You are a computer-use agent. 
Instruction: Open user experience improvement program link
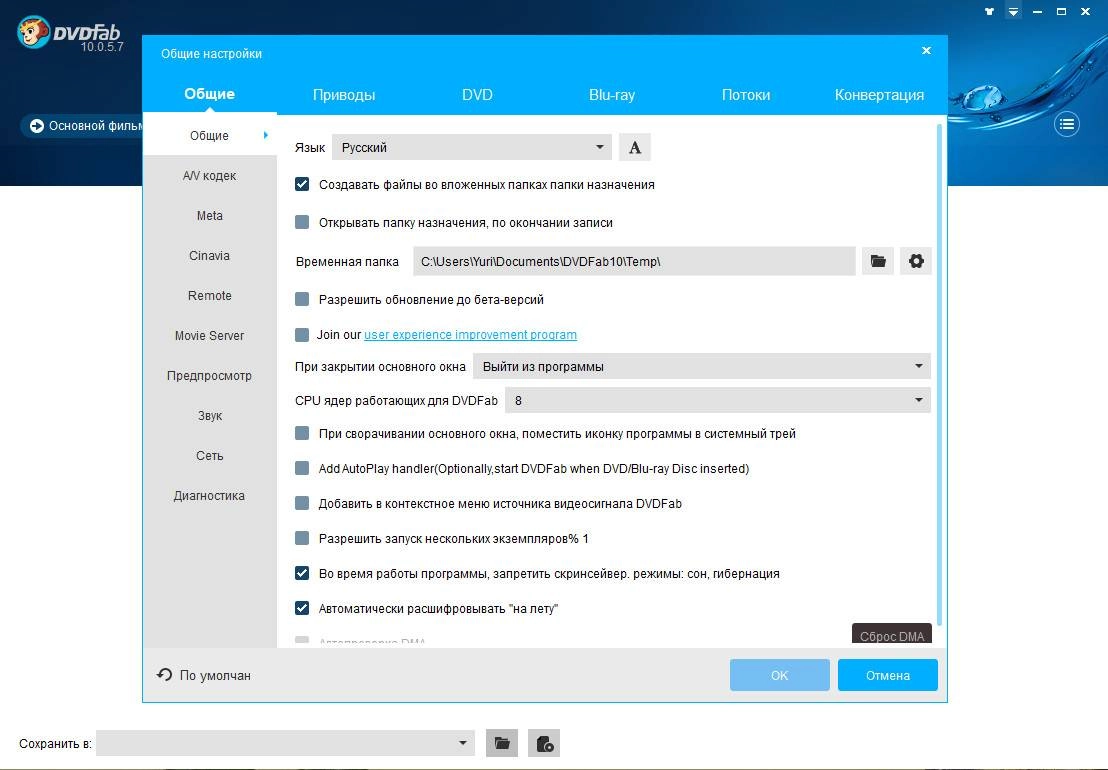(470, 334)
